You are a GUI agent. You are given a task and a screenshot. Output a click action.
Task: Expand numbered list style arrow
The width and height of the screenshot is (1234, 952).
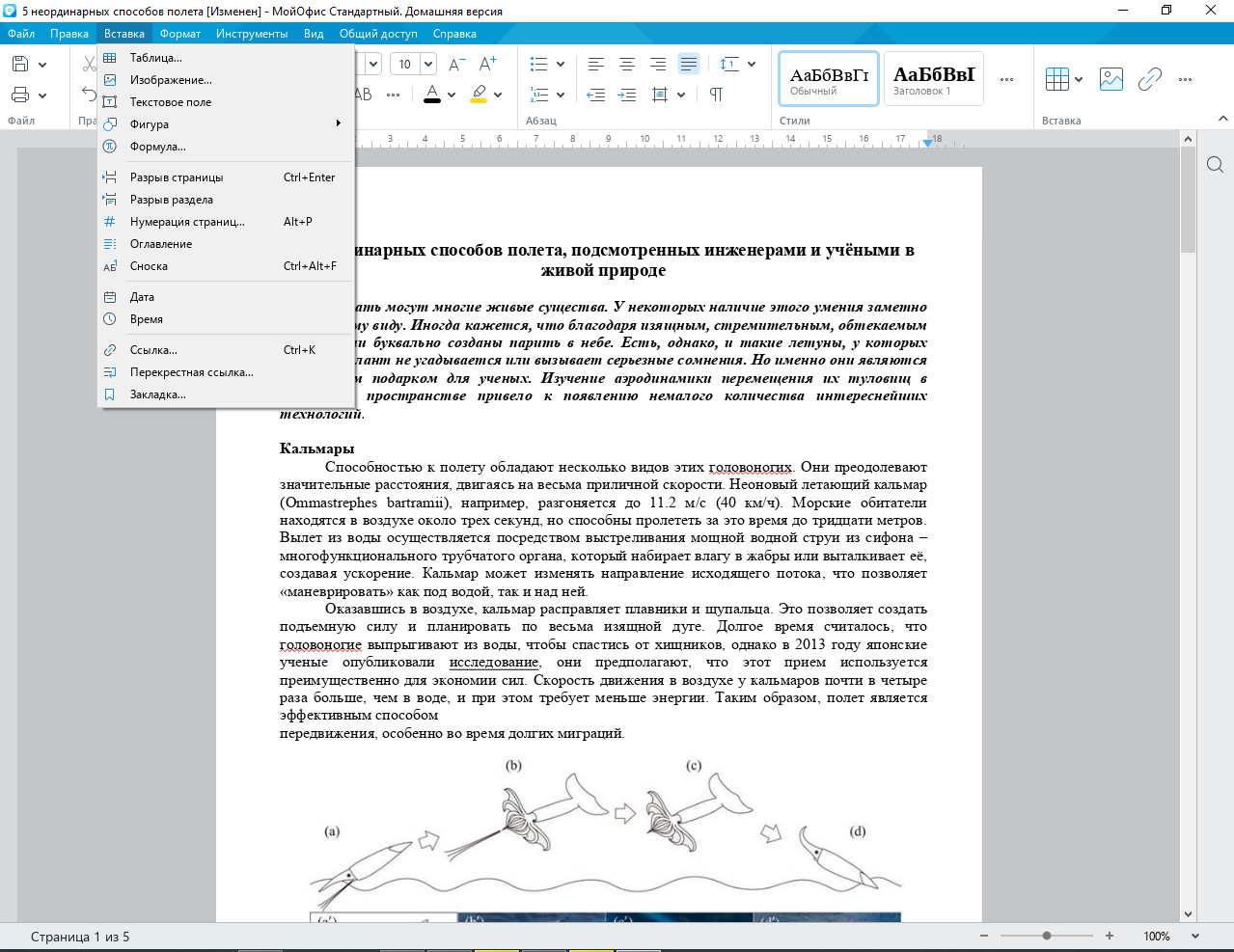point(560,95)
